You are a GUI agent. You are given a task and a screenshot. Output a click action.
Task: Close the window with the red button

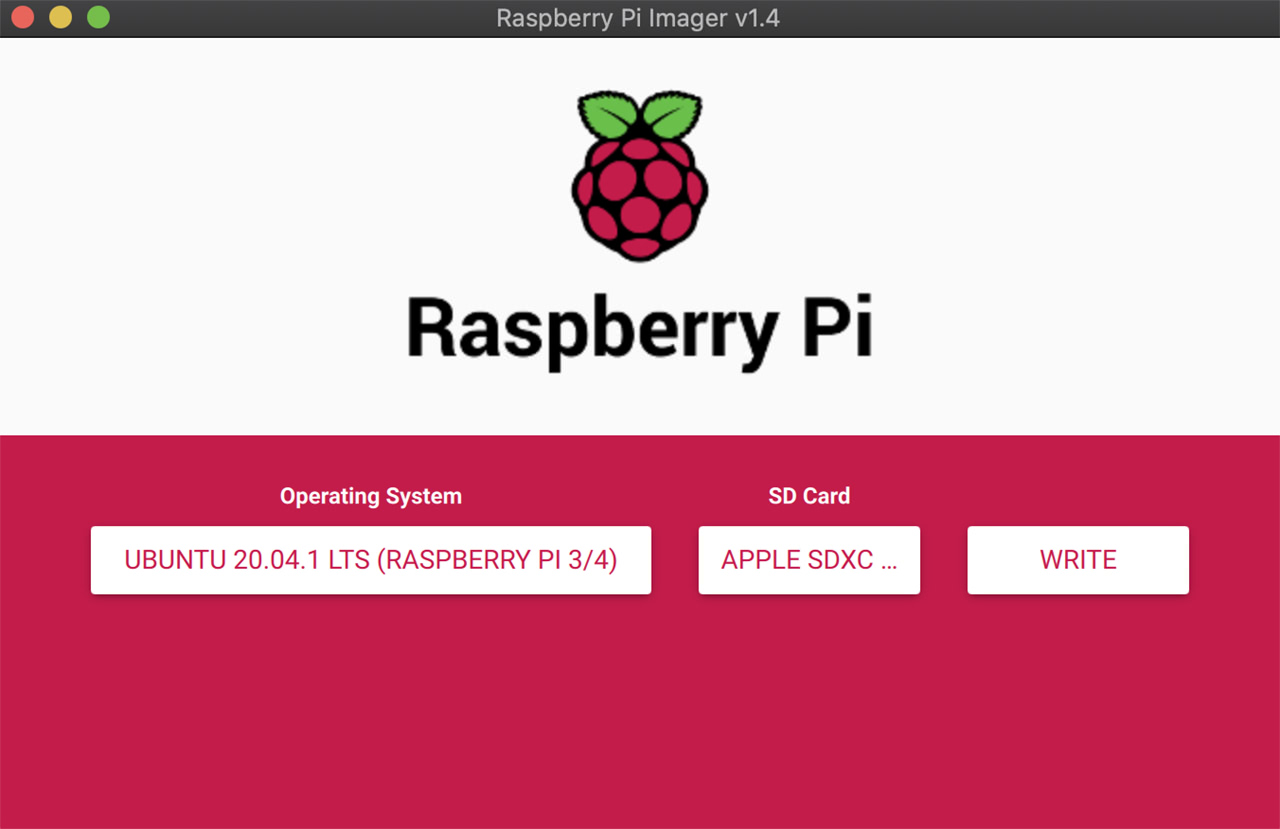click(x=22, y=18)
